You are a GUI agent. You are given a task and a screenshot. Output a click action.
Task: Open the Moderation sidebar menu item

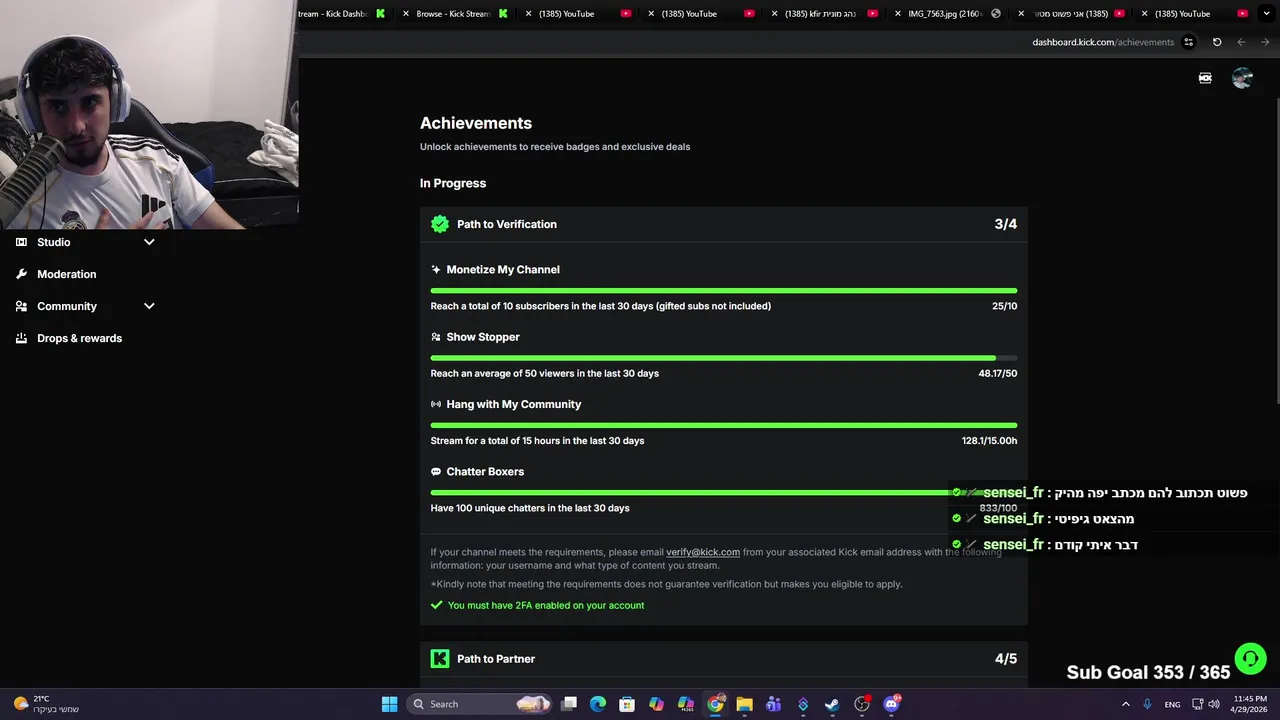(67, 274)
